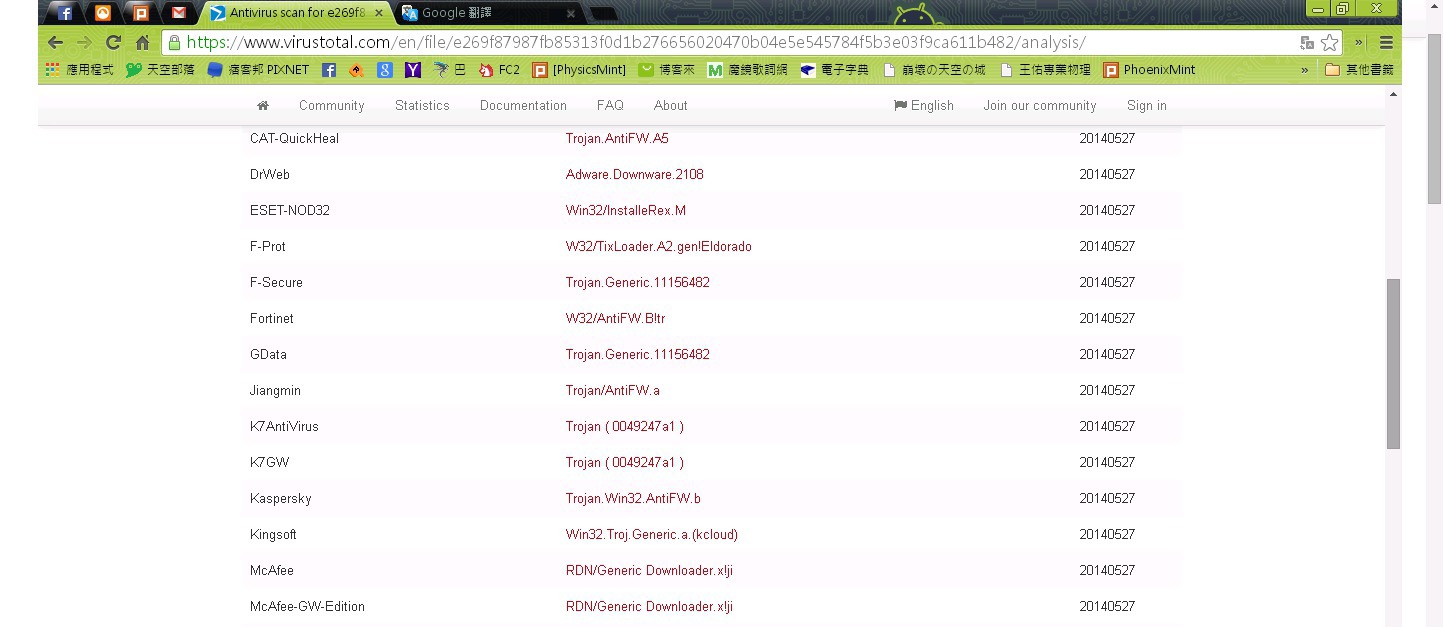Open the PhoenixMint bookmark
1443x627 pixels.
point(1149,70)
